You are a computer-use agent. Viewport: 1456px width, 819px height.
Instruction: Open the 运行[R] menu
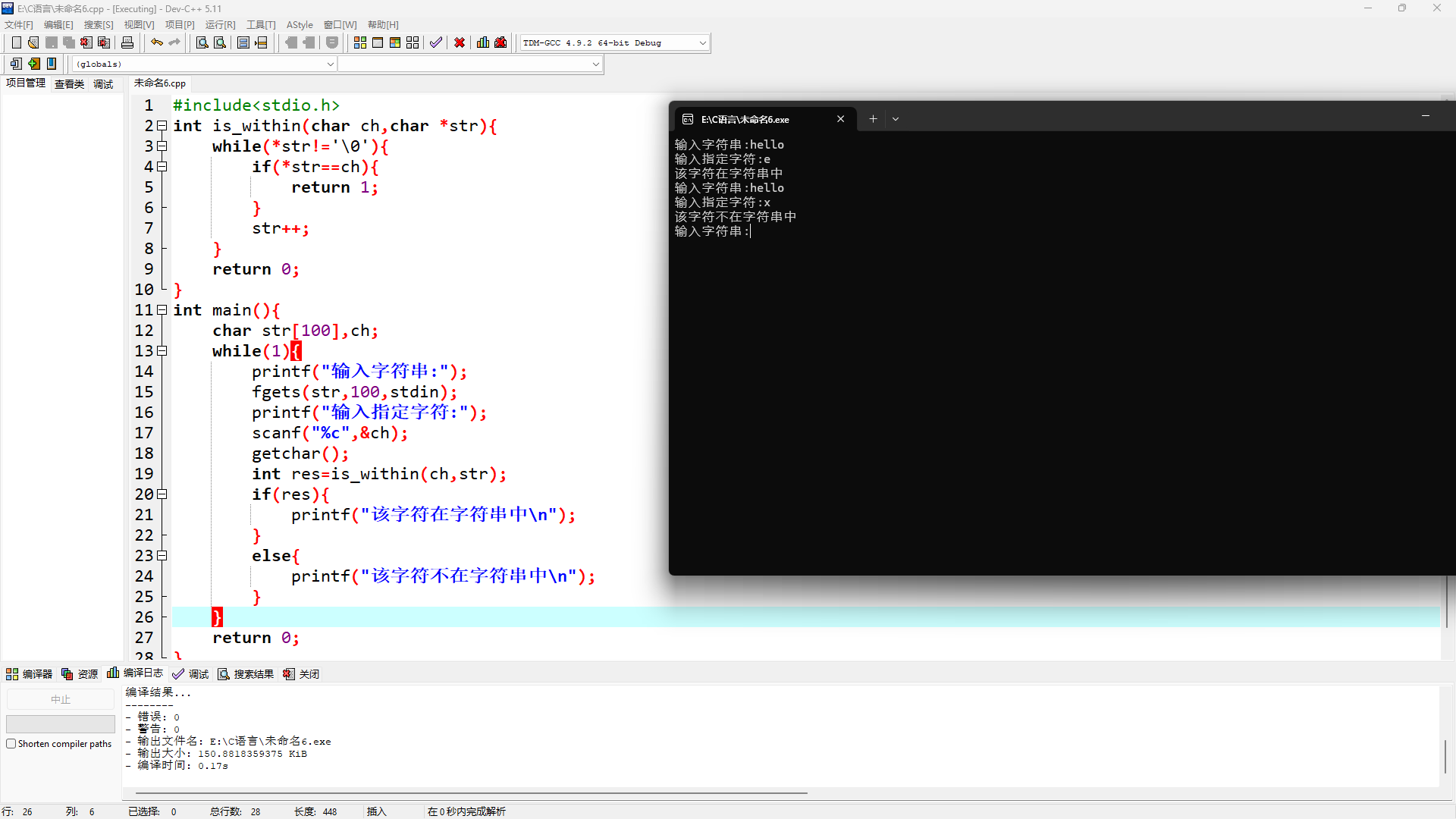tap(220, 25)
